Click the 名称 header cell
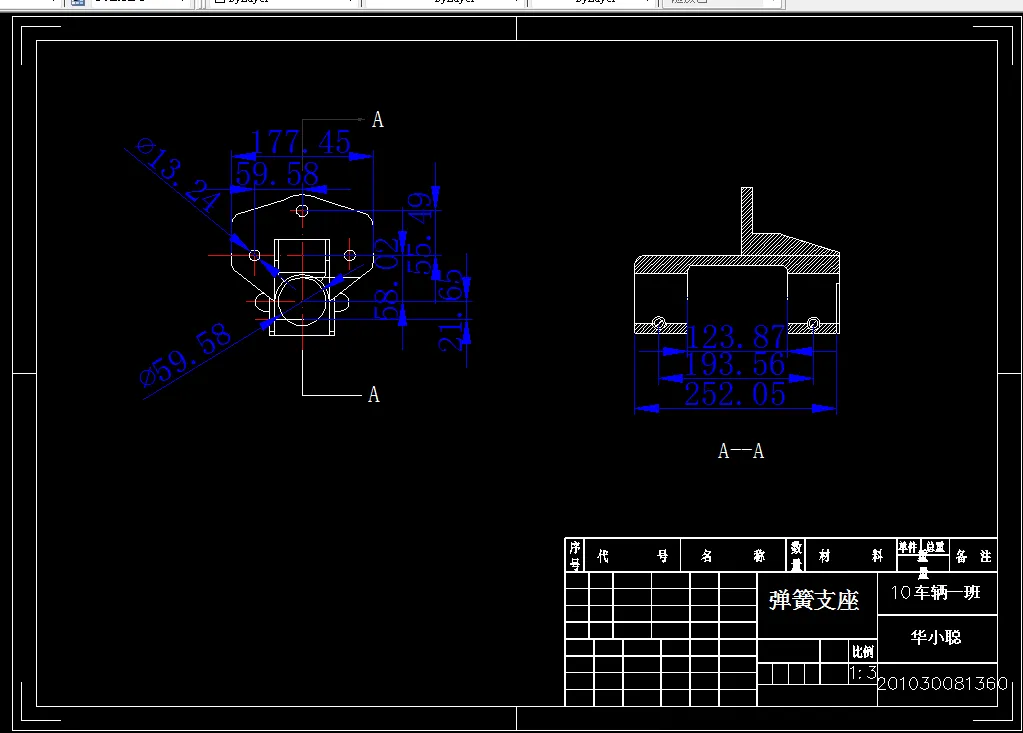Image resolution: width=1023 pixels, height=733 pixels. coord(733,556)
